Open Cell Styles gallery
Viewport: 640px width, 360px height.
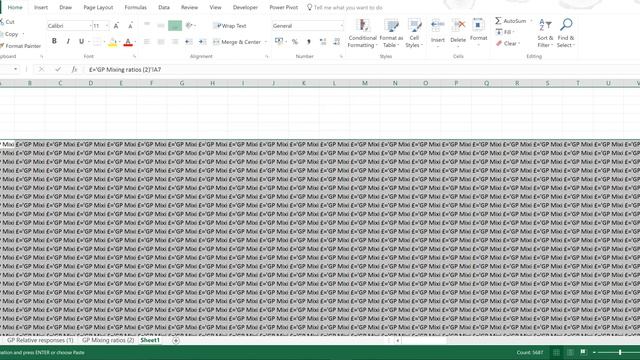coord(414,33)
